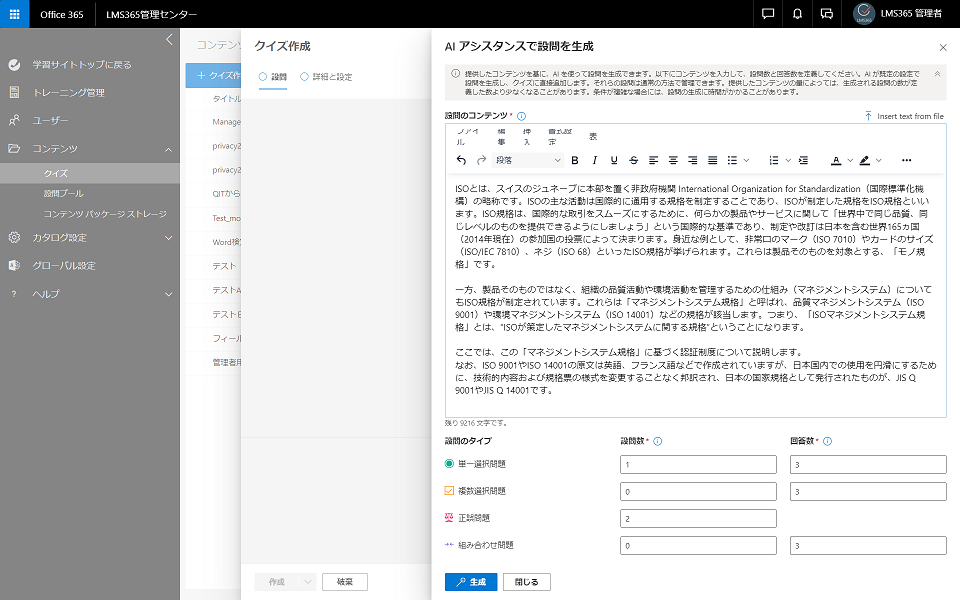
Task: Apply the text color swatch
Action: point(836,160)
